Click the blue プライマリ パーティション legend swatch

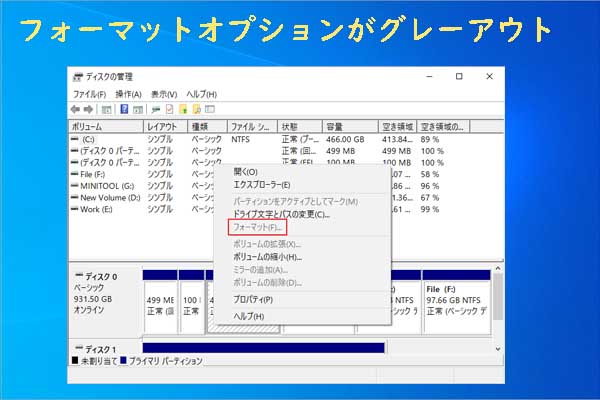pyautogui.click(x=123, y=360)
